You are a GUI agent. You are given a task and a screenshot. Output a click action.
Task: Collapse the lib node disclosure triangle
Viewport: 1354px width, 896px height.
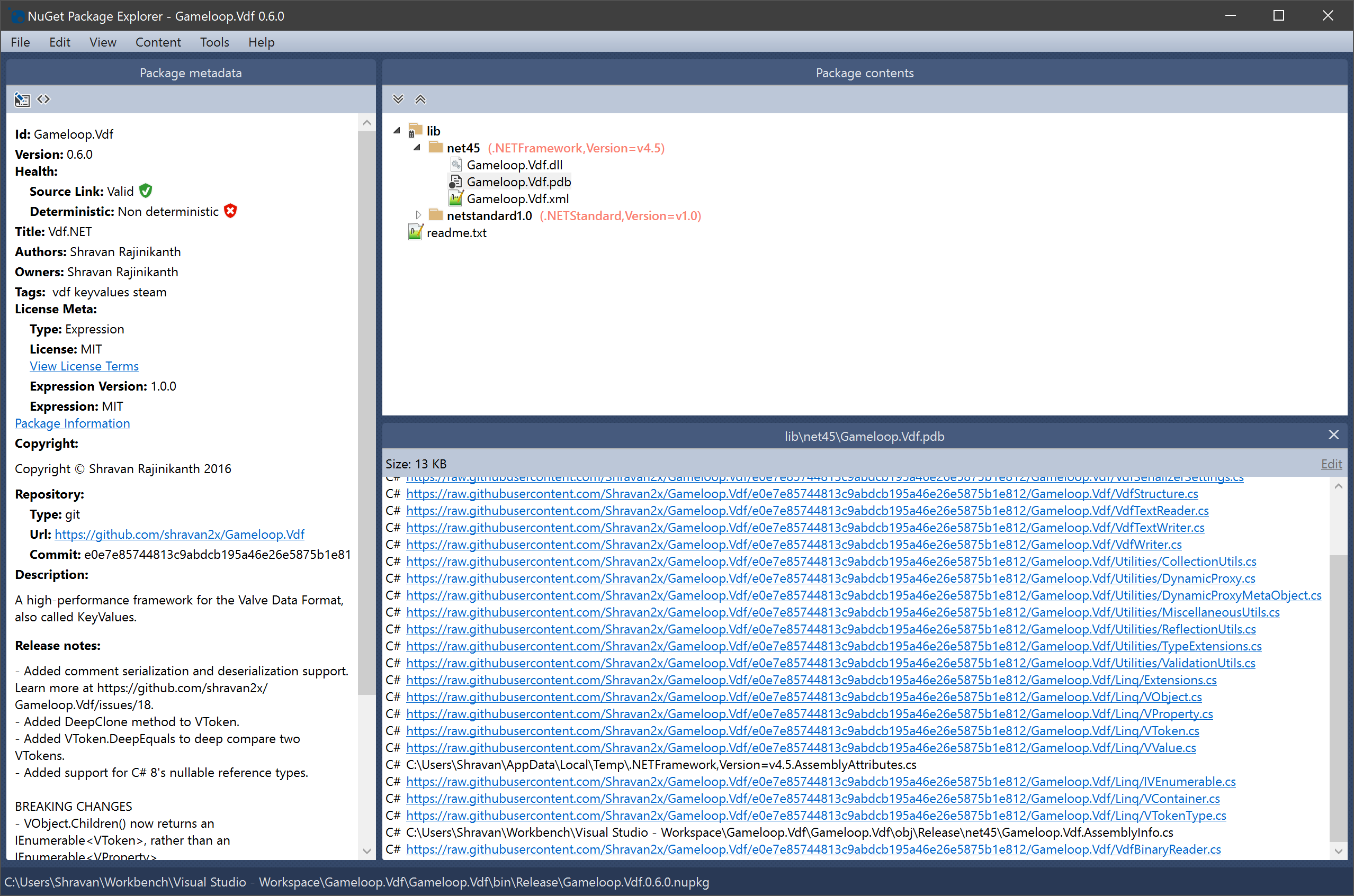[396, 130]
